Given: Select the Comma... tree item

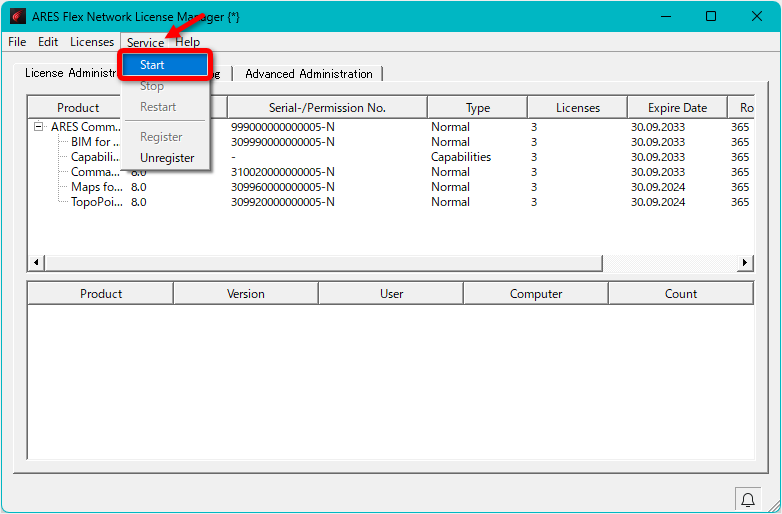Looking at the screenshot, I should (95, 171).
